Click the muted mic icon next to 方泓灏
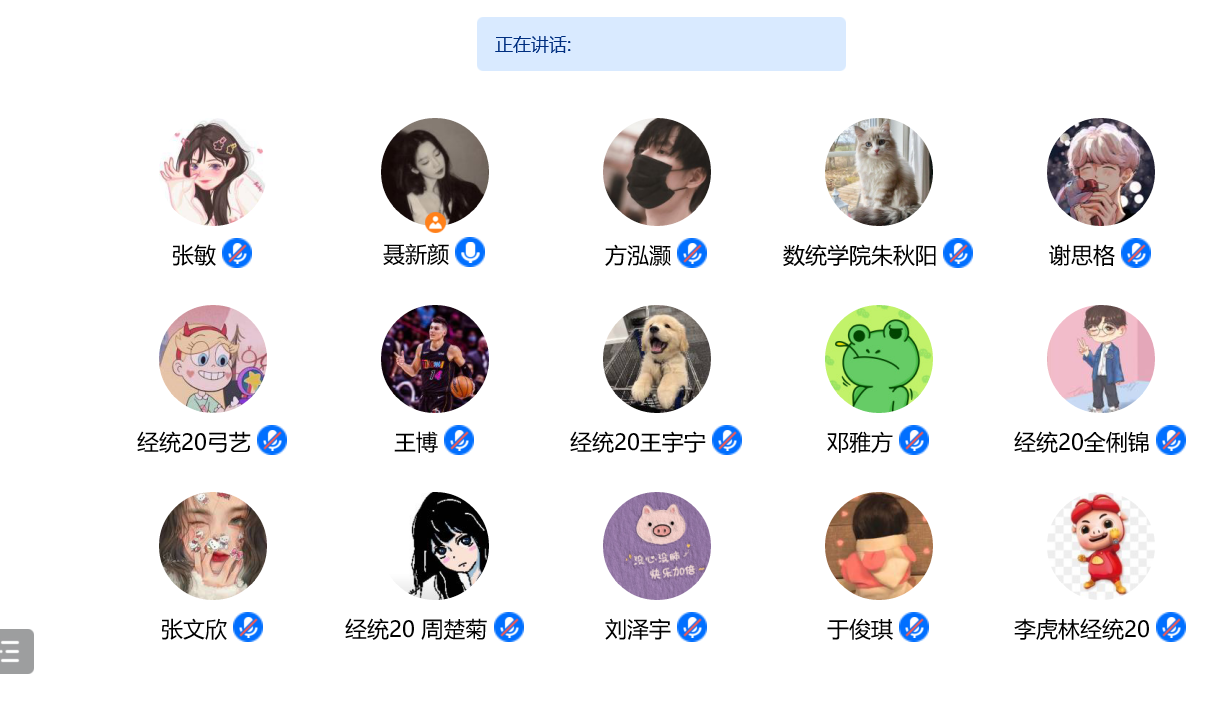Image resolution: width=1218 pixels, height=716 pixels. 692,253
